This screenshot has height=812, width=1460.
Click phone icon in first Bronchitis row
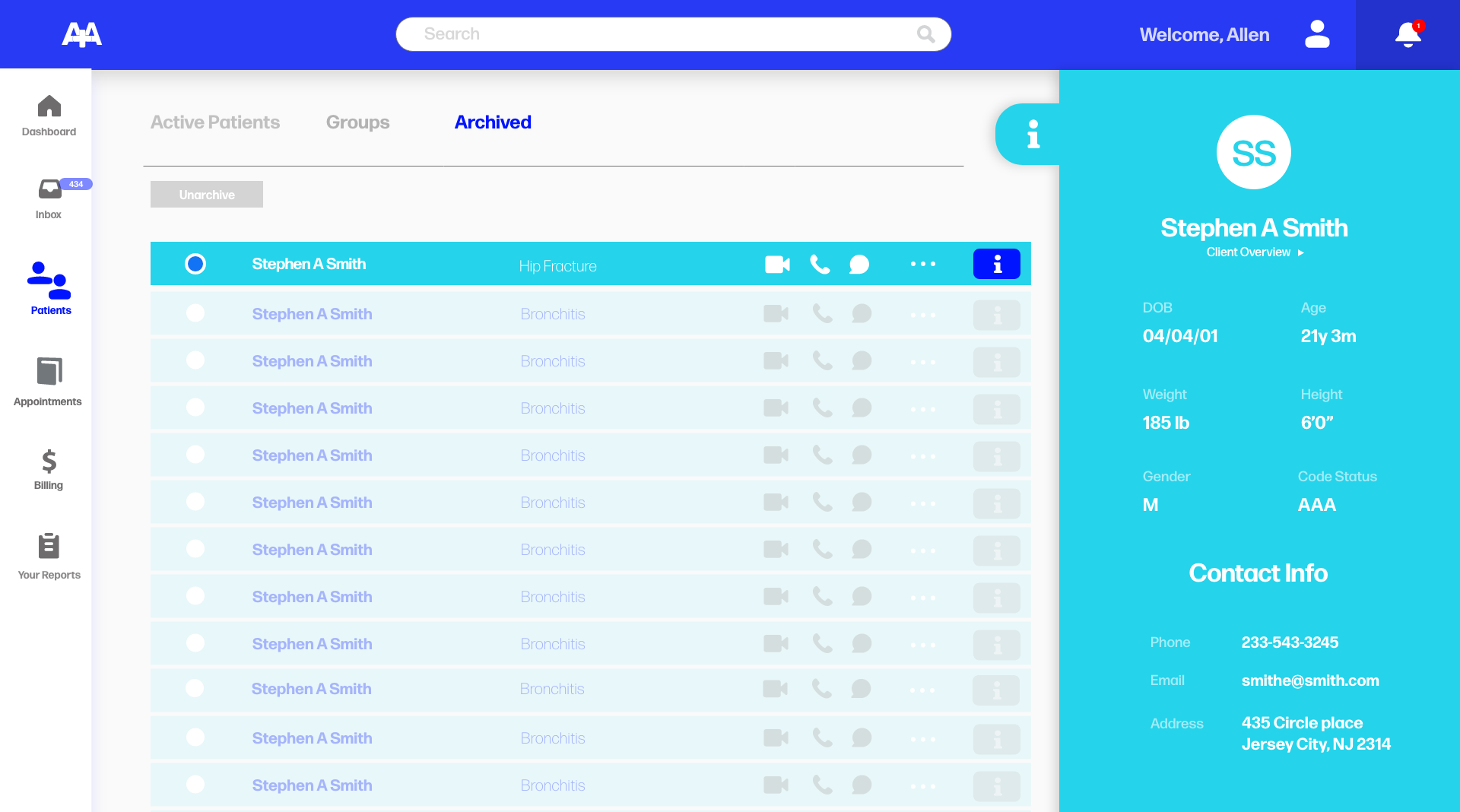point(822,313)
